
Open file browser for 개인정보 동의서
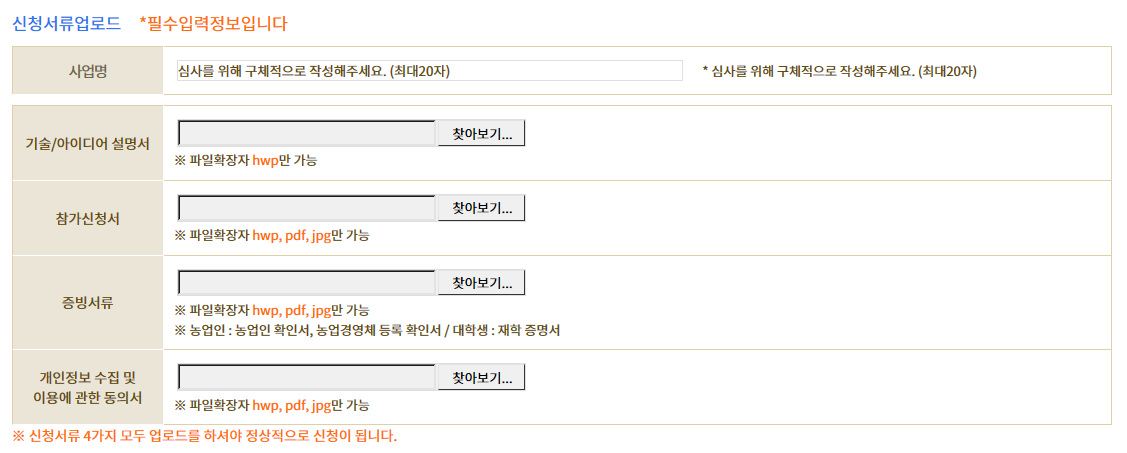coord(481,378)
